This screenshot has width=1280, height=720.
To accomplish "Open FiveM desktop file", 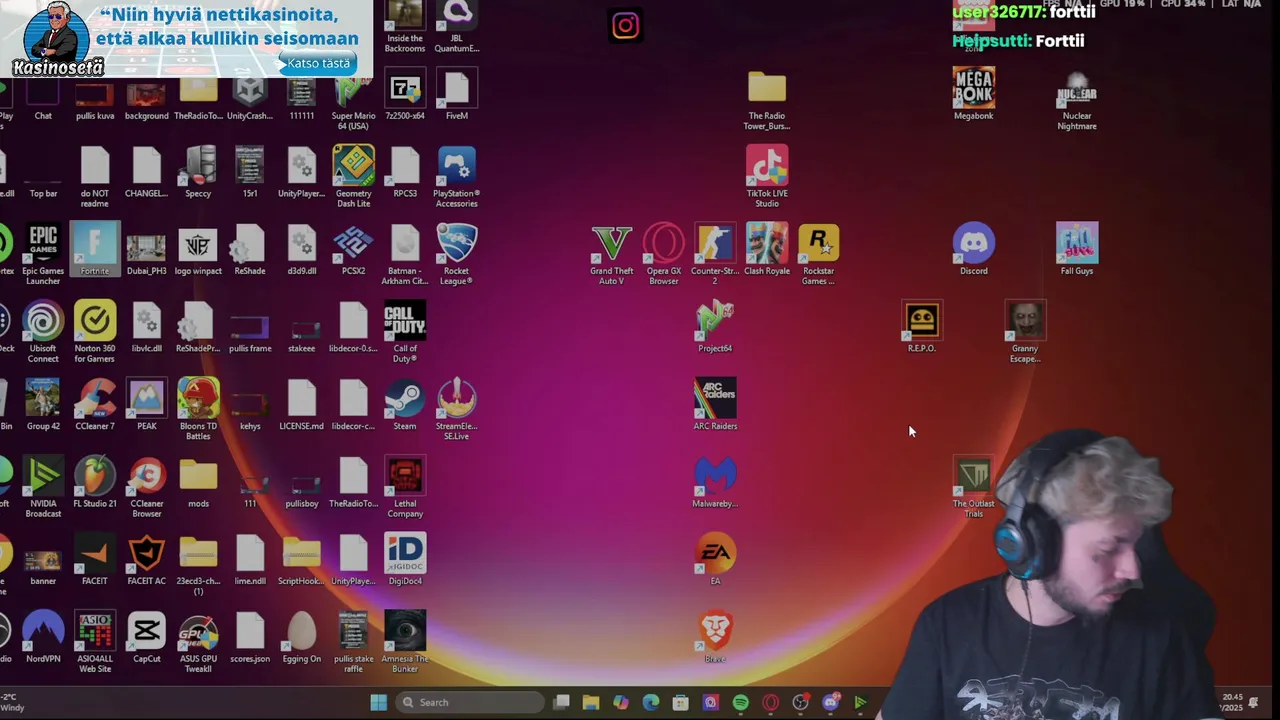I will click(457, 94).
